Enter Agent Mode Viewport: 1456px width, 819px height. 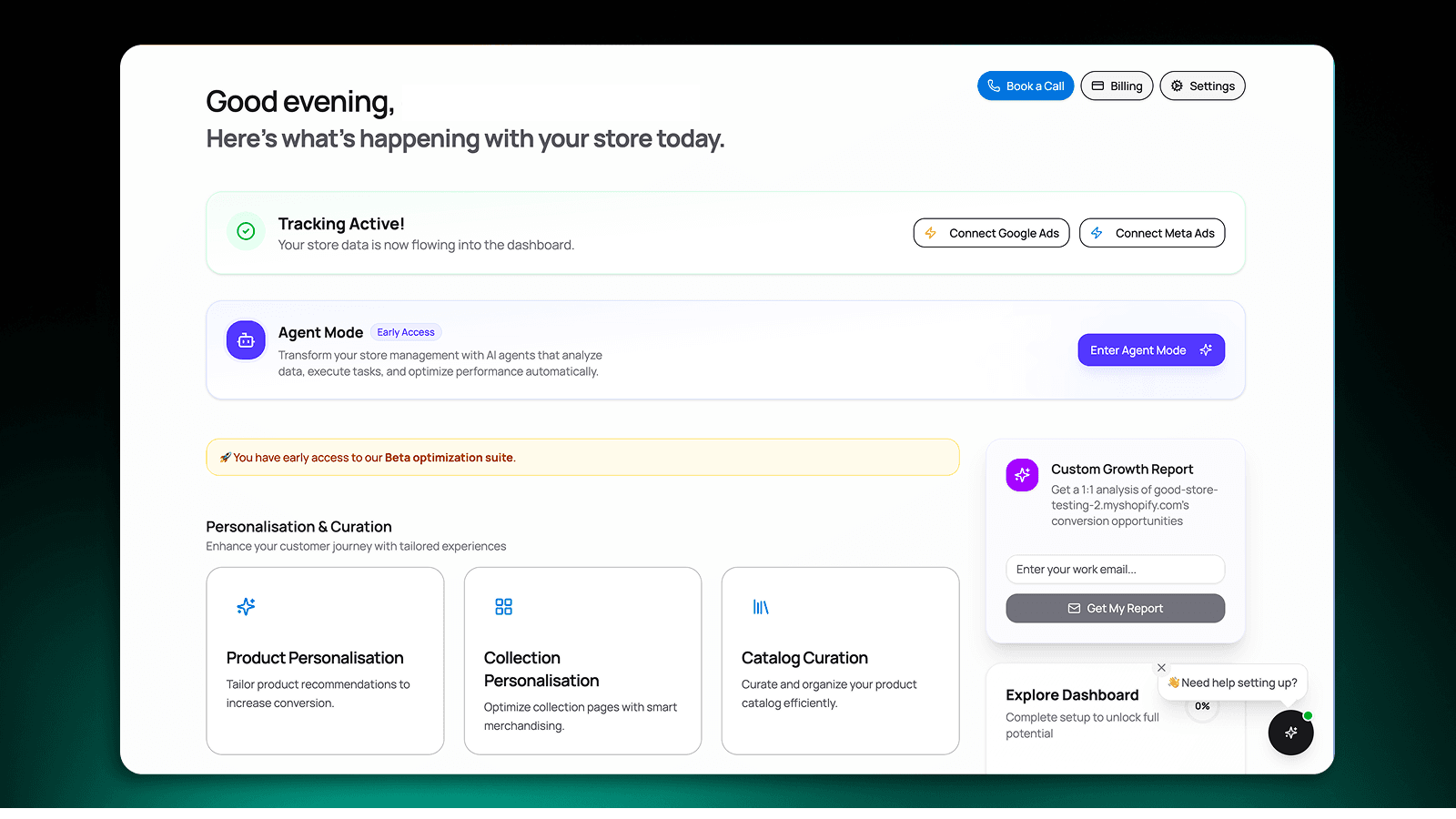coord(1150,350)
